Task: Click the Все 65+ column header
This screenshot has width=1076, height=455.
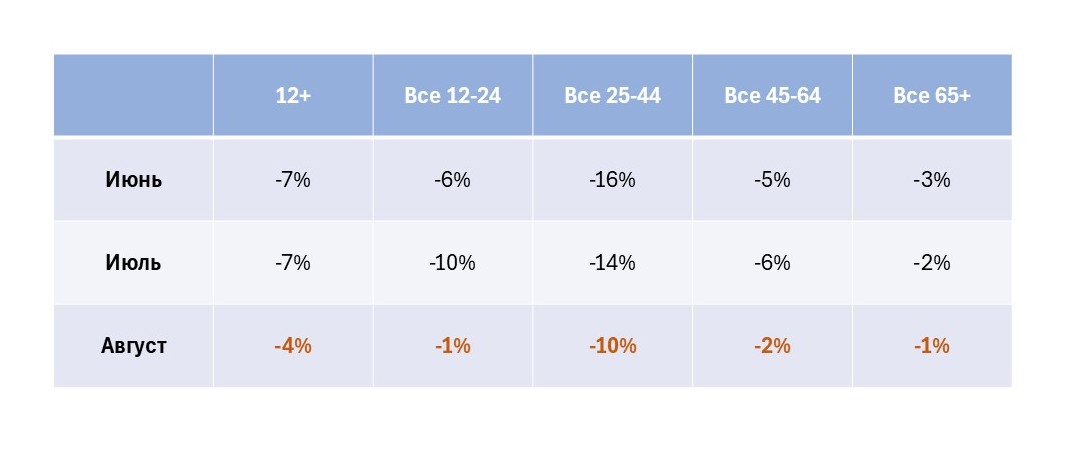Action: point(931,96)
